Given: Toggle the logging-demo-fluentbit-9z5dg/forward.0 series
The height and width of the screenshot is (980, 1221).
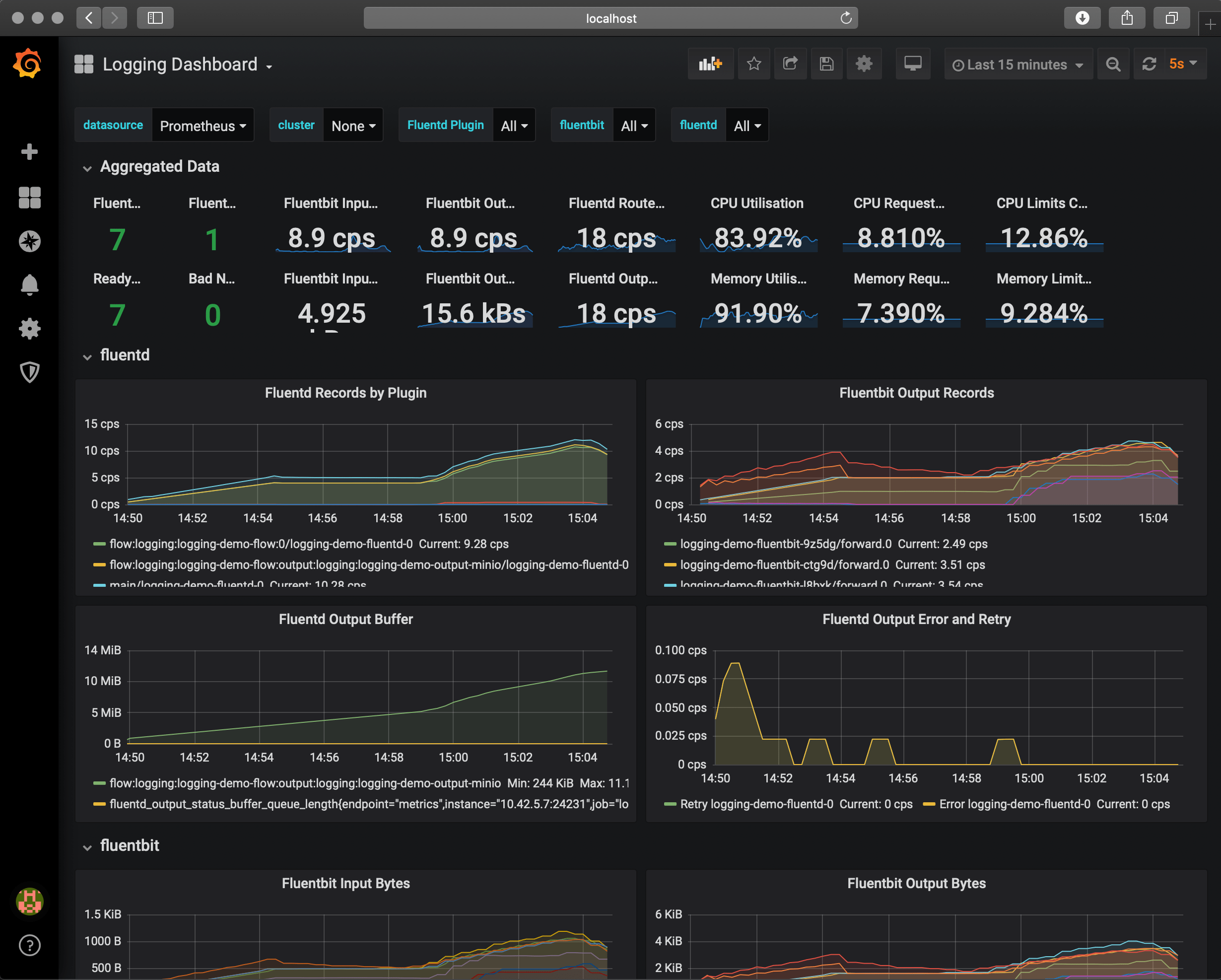Looking at the screenshot, I should (787, 544).
